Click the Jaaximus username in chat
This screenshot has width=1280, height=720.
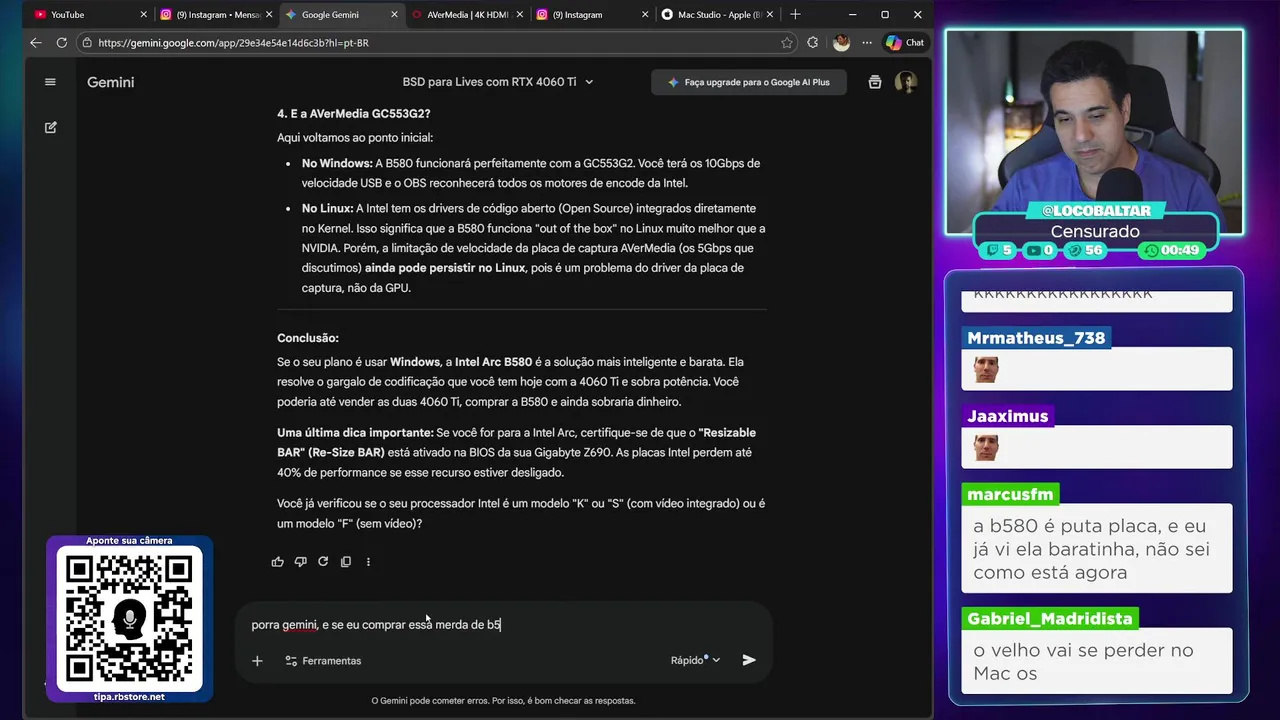point(1007,416)
